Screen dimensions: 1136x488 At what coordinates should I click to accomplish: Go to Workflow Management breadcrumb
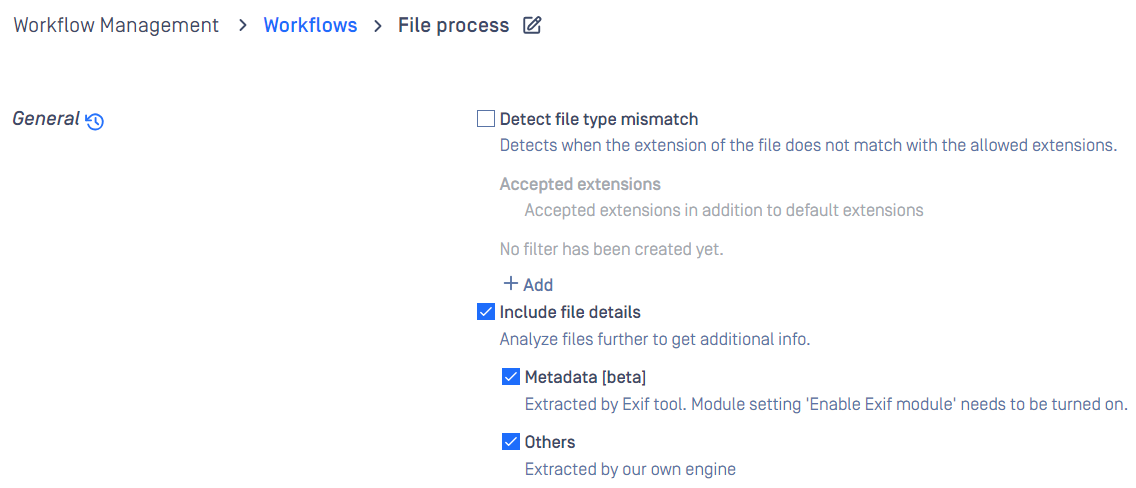point(116,25)
